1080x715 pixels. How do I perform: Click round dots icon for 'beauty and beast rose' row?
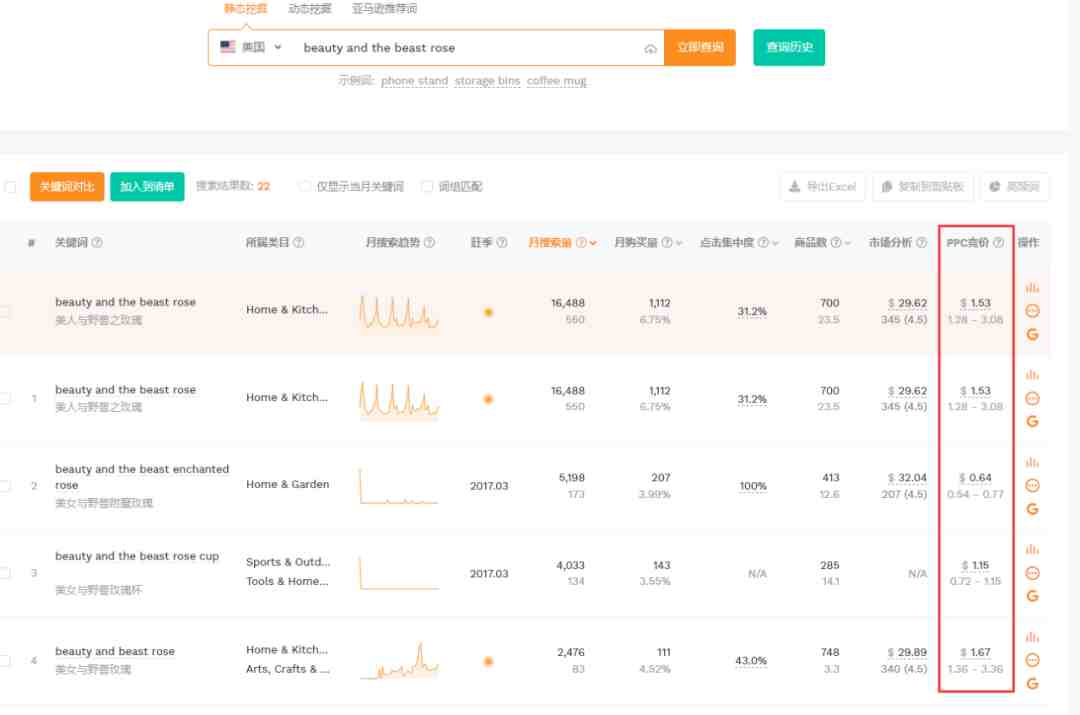point(1032,660)
